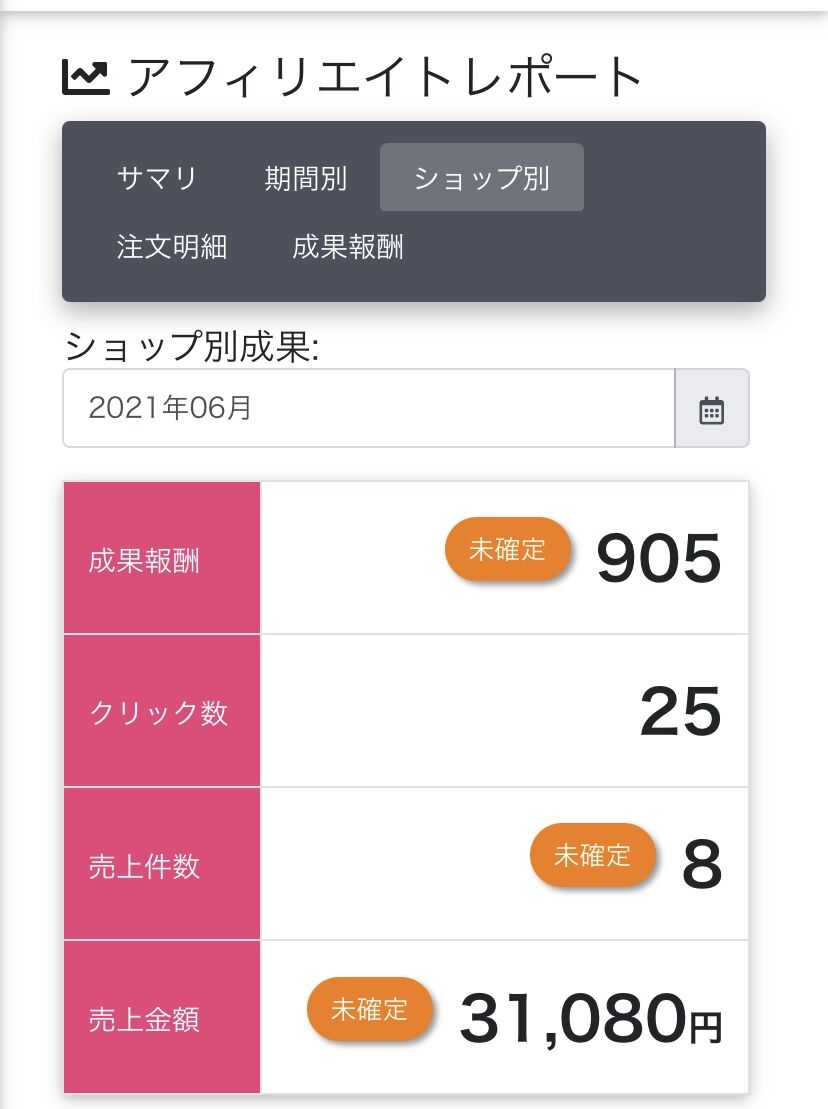The height and width of the screenshot is (1109, 828).
Task: Switch to the サマリ tab
Action: click(x=157, y=178)
